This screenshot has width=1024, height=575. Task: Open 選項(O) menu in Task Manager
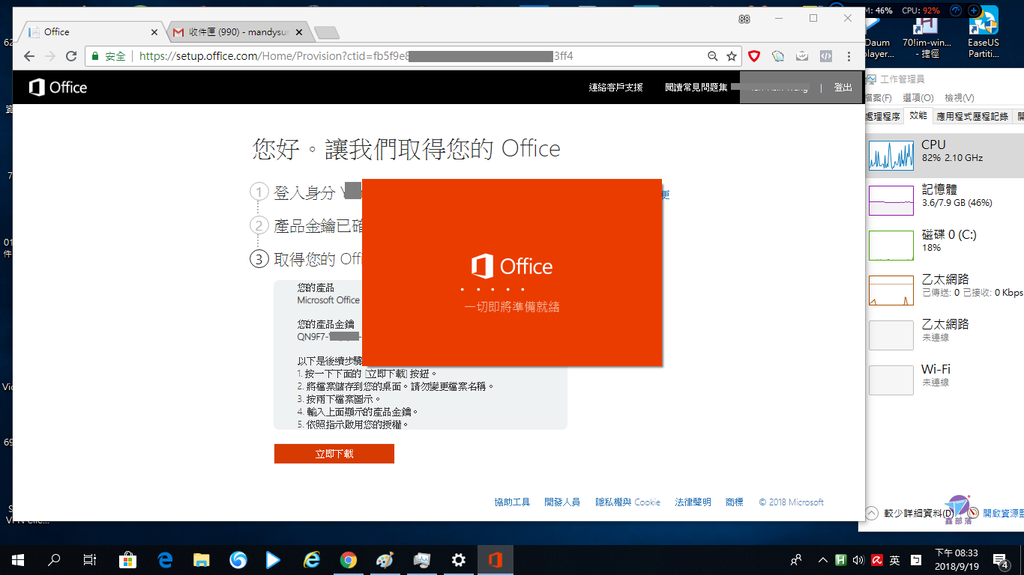[x=918, y=97]
